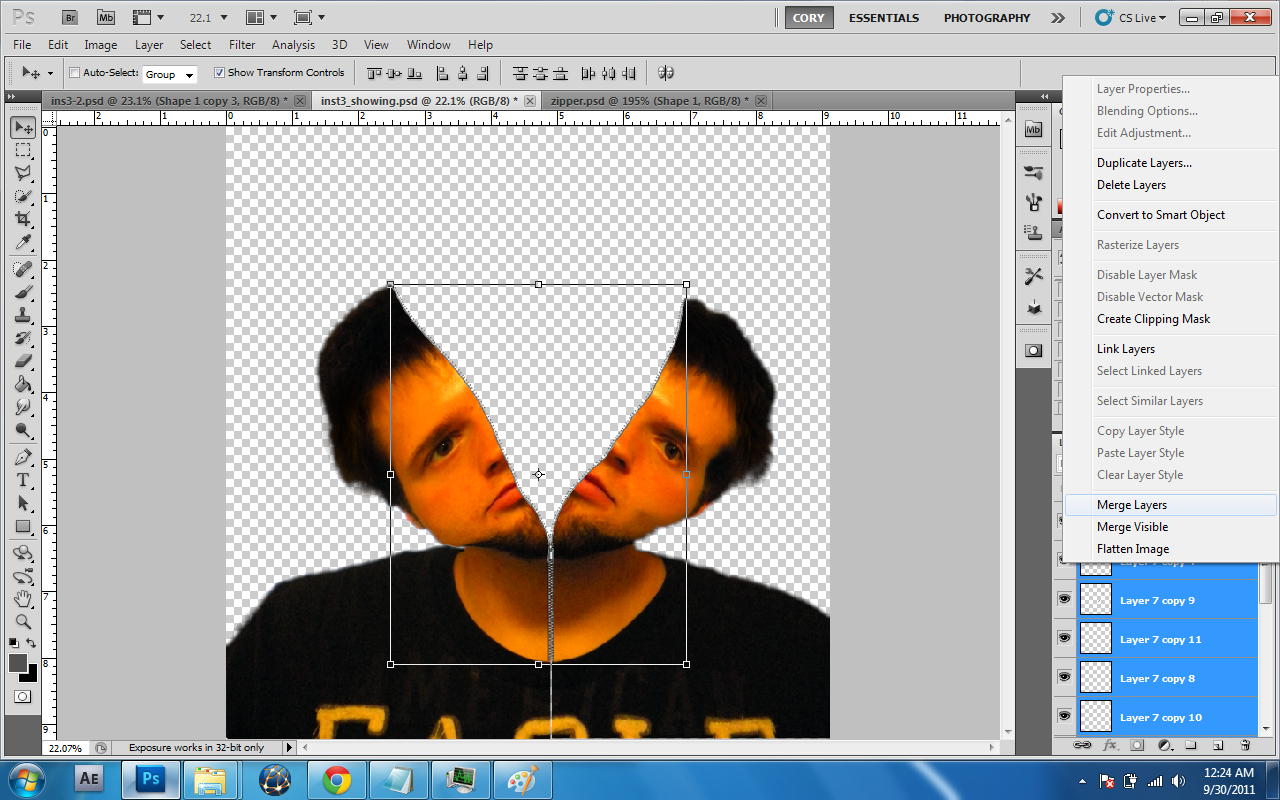Image resolution: width=1280 pixels, height=800 pixels.
Task: Reset default foreground and background colors
Action: (14, 643)
